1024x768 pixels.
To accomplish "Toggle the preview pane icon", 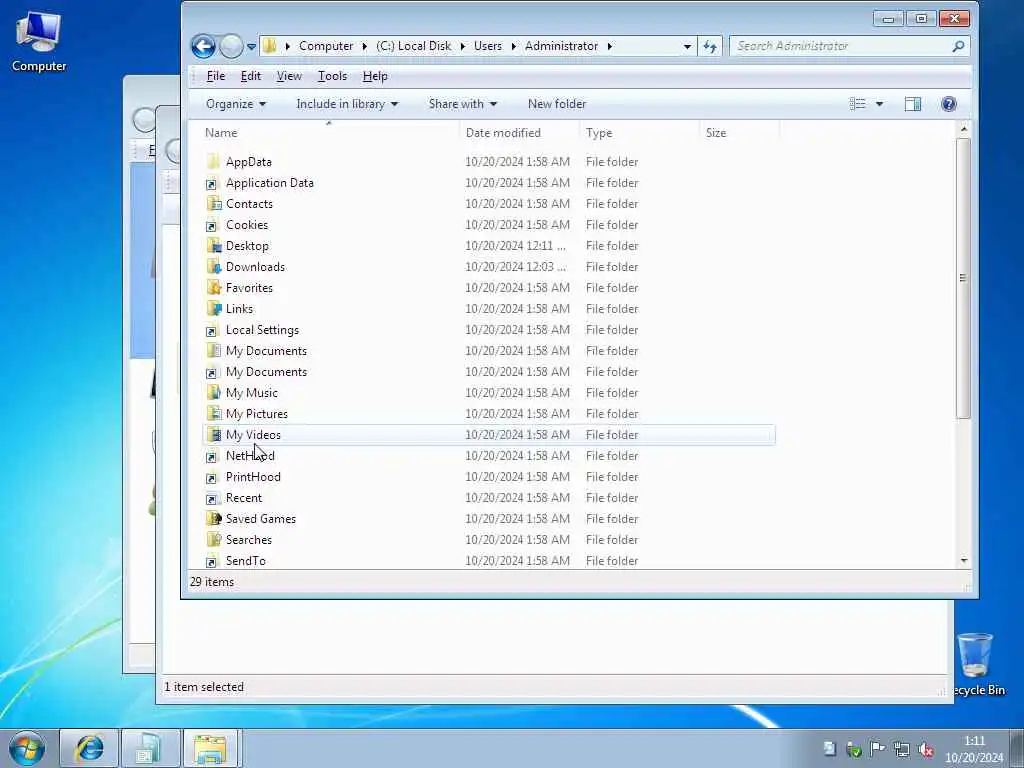I will tap(912, 104).
